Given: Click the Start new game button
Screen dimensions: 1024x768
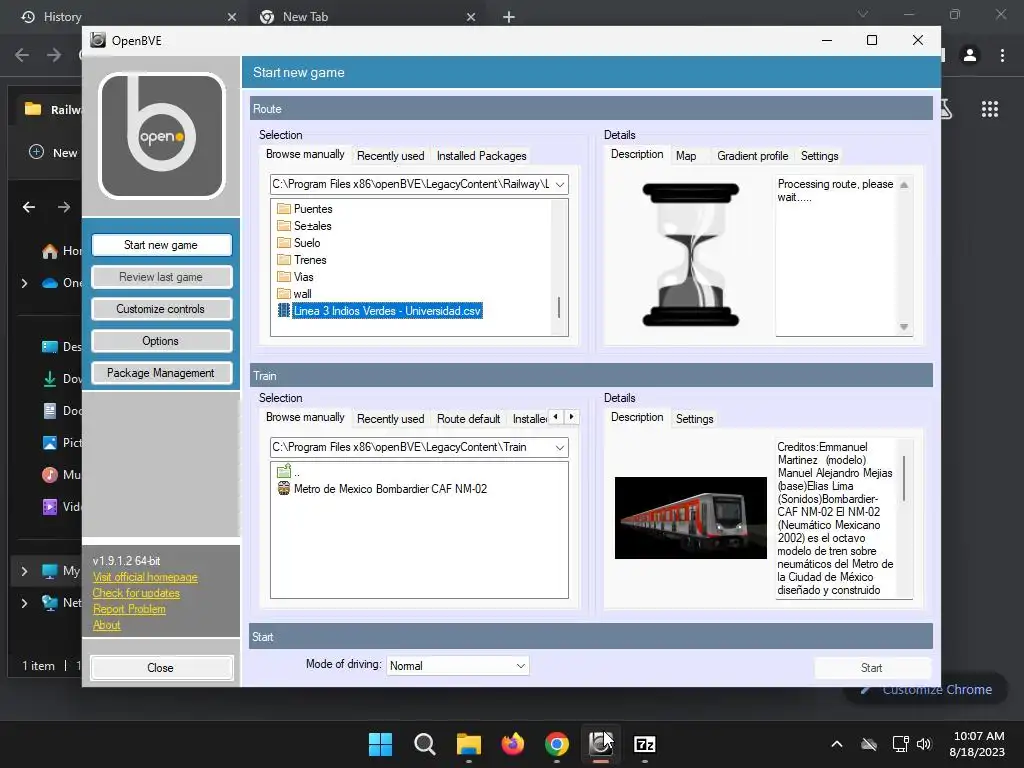Looking at the screenshot, I should pos(161,245).
